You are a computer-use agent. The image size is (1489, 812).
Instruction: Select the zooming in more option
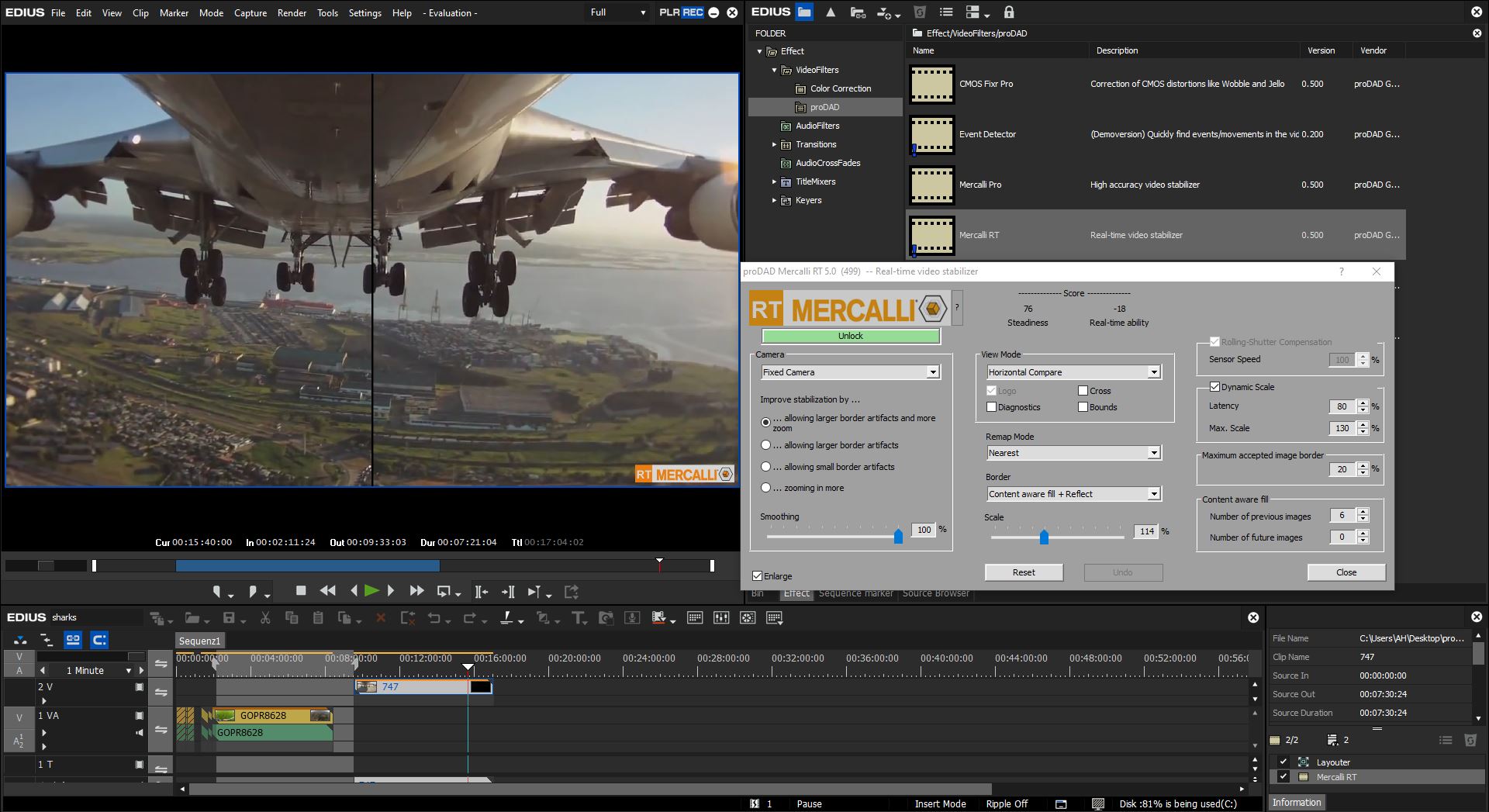[x=765, y=487]
